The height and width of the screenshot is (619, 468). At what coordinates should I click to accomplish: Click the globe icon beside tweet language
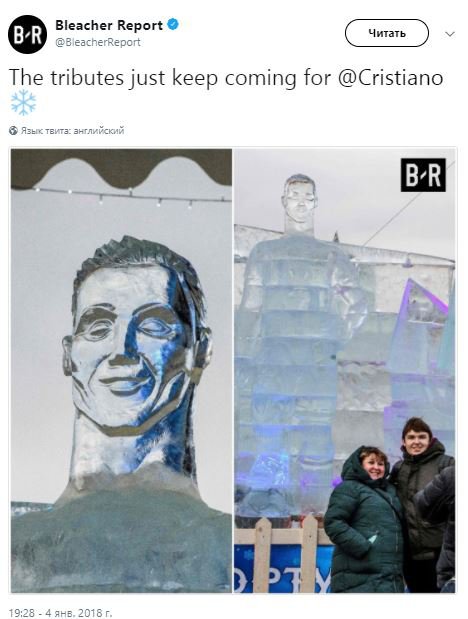click(13, 131)
